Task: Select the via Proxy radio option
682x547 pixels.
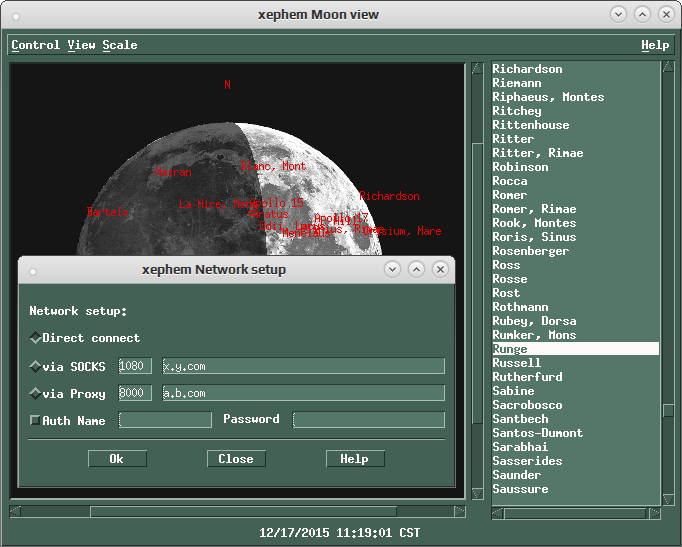Action: click(x=67, y=394)
